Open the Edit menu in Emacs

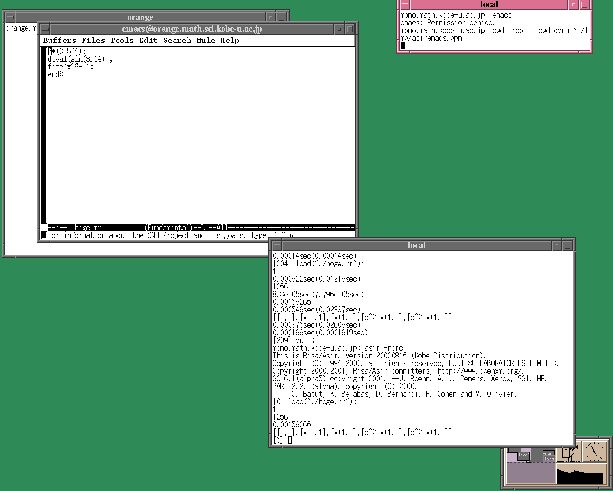click(148, 40)
